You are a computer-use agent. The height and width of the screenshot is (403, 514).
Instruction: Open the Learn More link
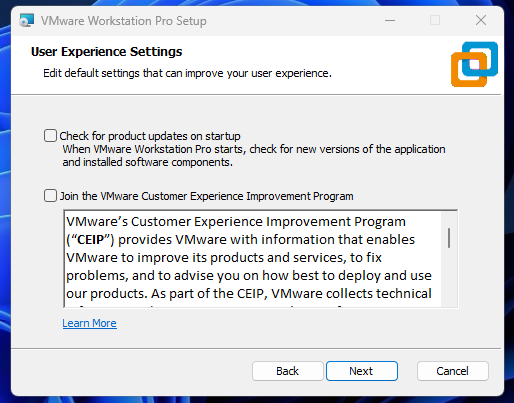89,323
